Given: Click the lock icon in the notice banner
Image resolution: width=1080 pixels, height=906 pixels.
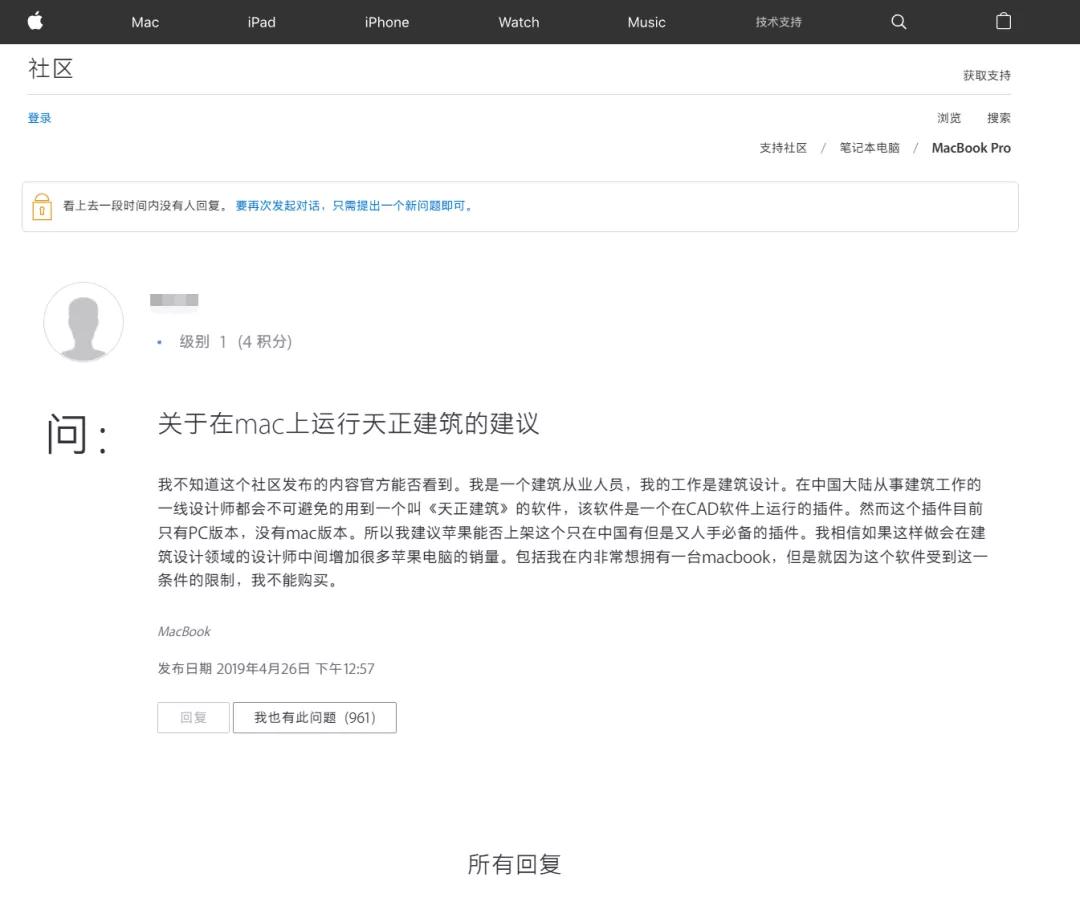Looking at the screenshot, I should click(x=41, y=205).
